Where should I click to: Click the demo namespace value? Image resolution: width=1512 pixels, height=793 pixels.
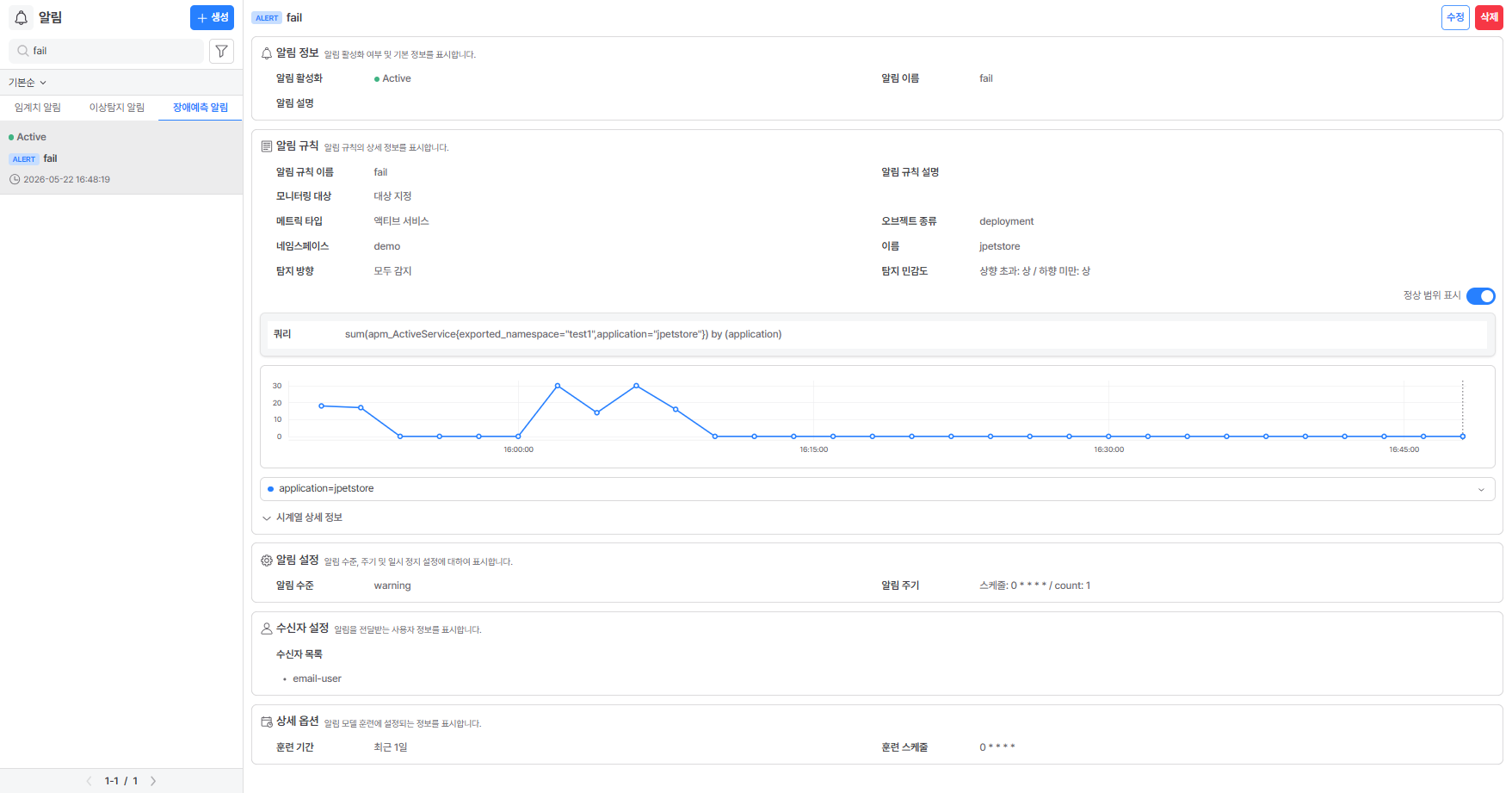point(387,246)
